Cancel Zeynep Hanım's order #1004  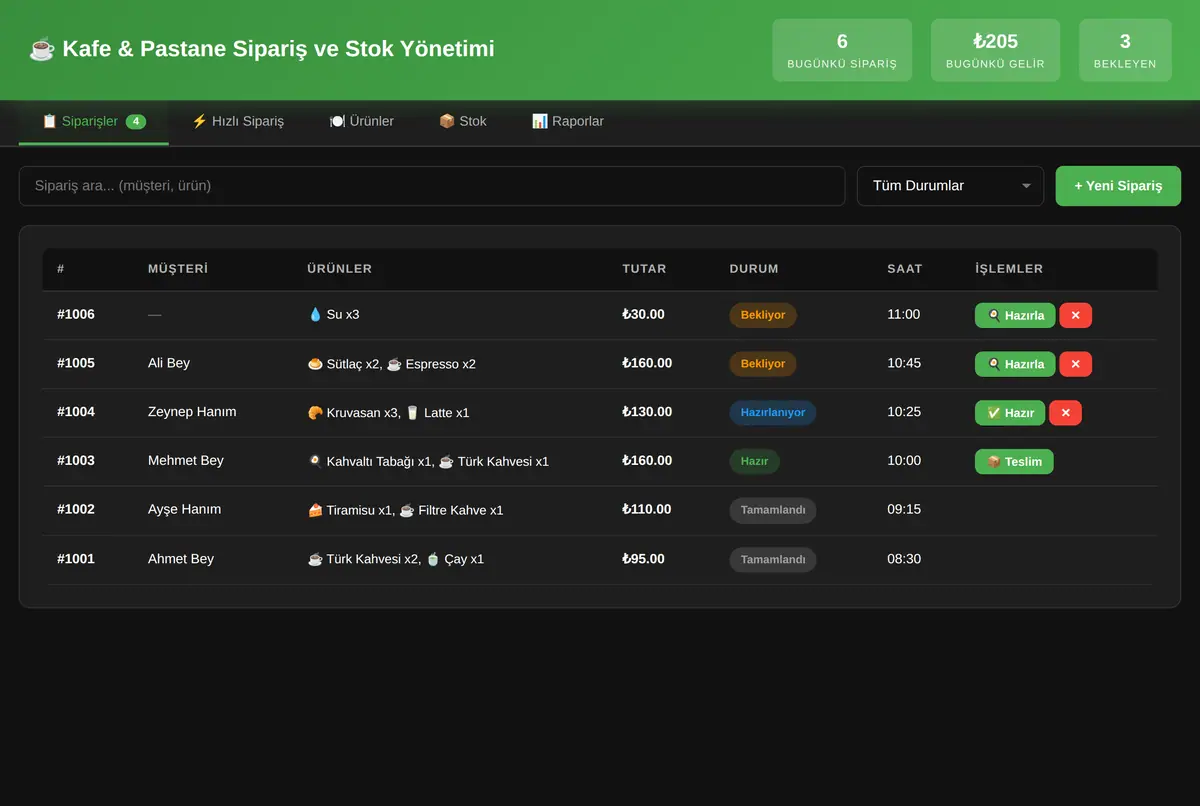pyautogui.click(x=1065, y=413)
